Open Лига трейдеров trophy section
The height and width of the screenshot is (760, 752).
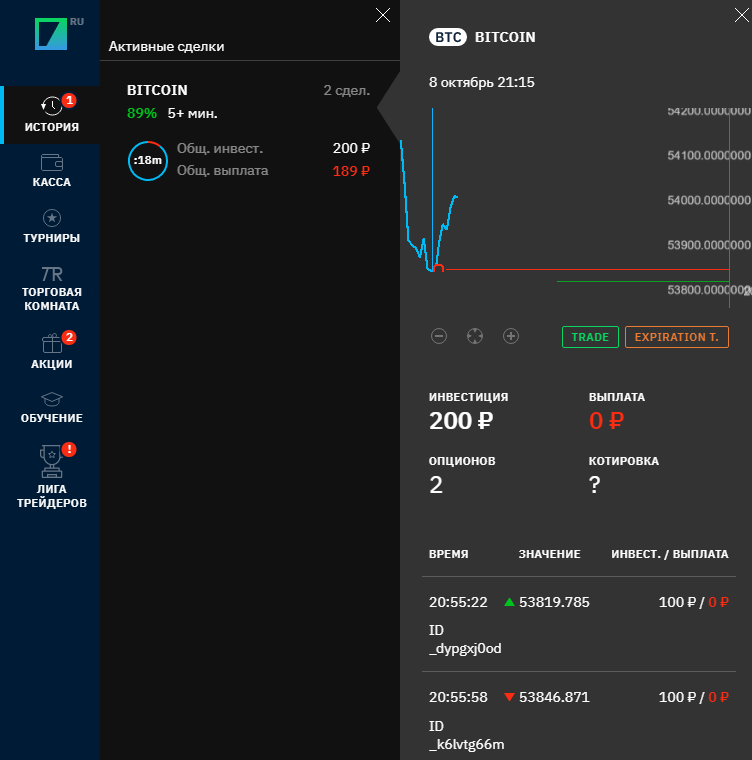[52, 477]
